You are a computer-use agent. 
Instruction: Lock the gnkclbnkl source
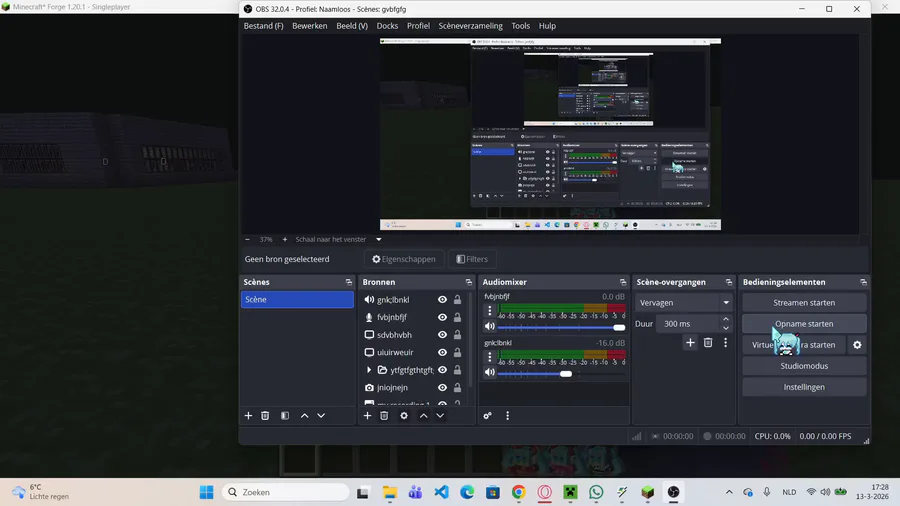pos(457,299)
